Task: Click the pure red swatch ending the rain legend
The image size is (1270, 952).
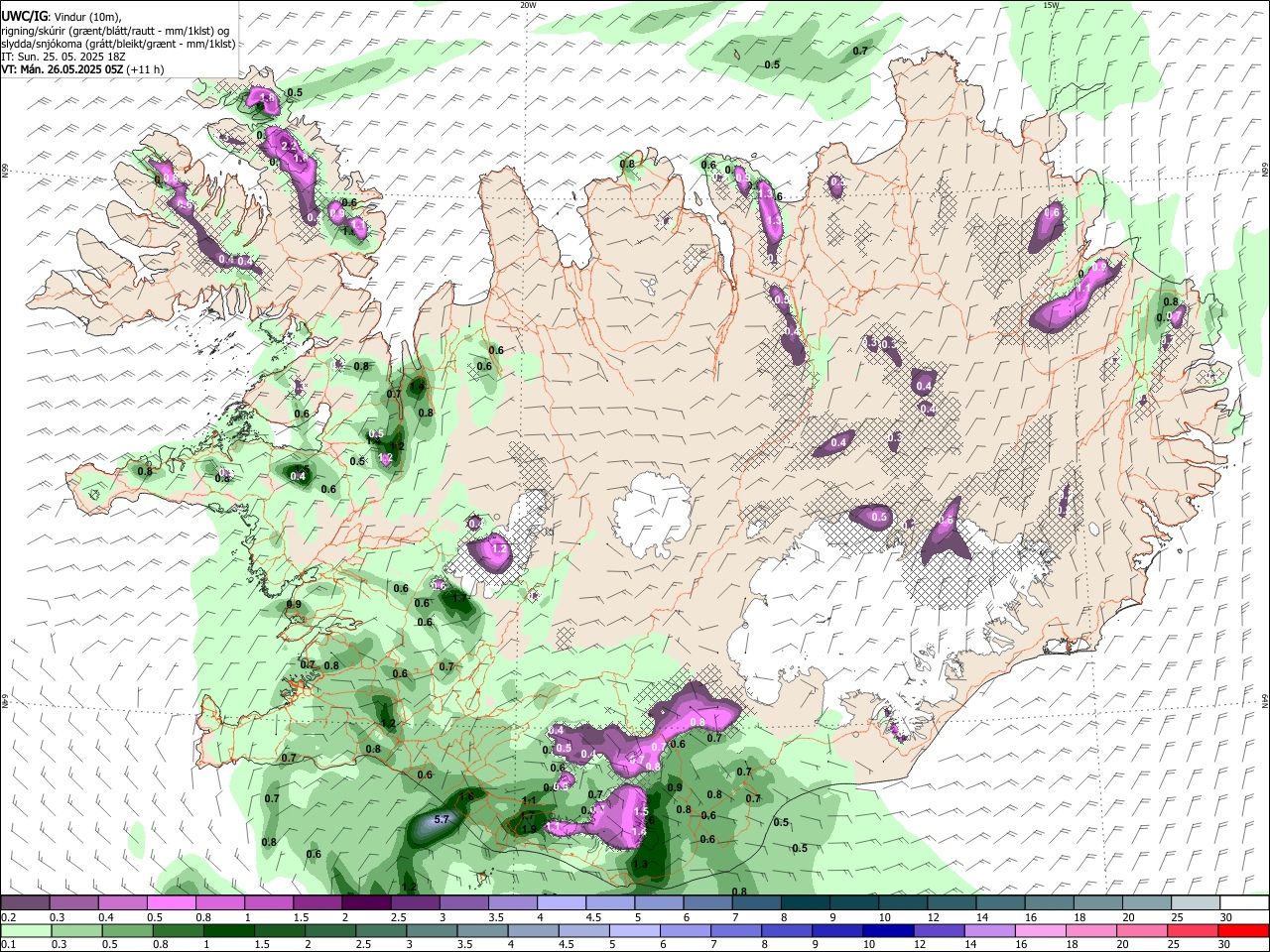Action: (x=1244, y=931)
